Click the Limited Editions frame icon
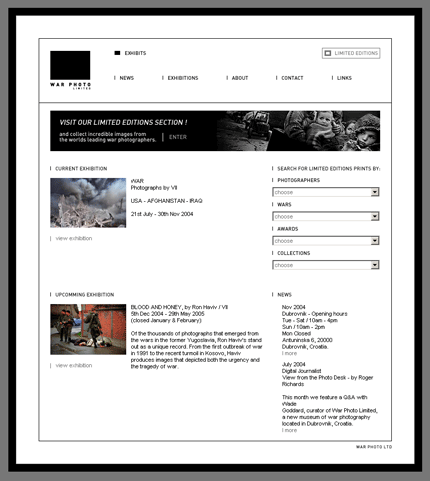Image resolution: width=430 pixels, height=481 pixels. click(x=328, y=53)
